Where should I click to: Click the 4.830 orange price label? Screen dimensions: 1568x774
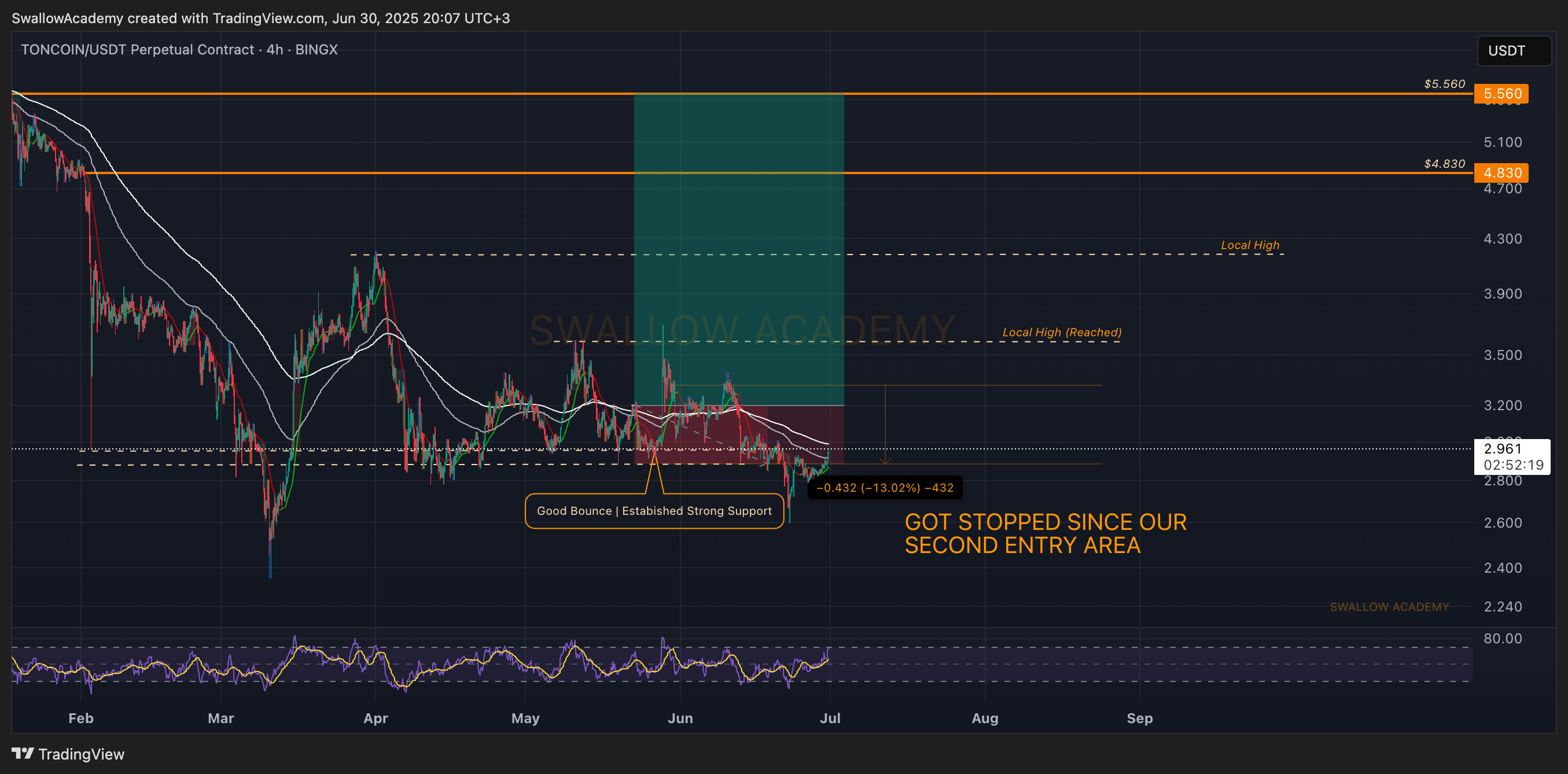pyautogui.click(x=1501, y=173)
